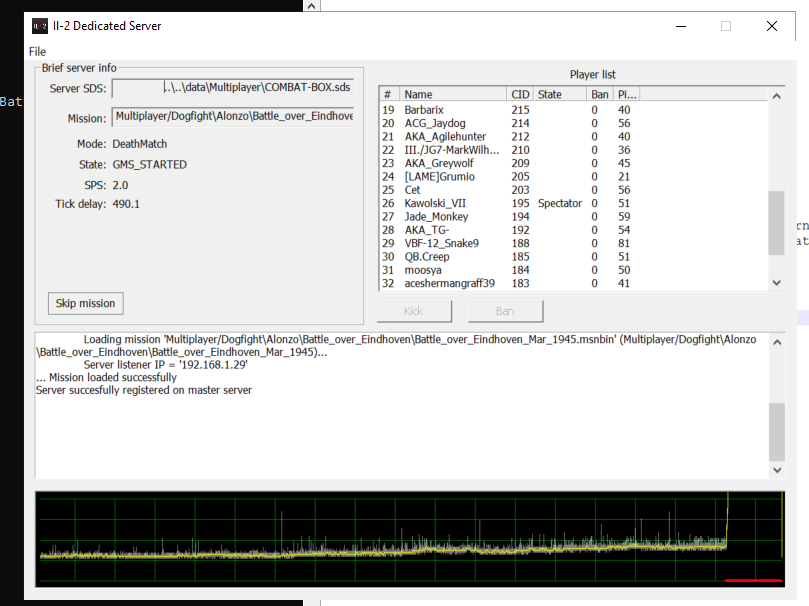Select player VBF-12_Snake9
Screen dimensions: 809x606
(441, 243)
